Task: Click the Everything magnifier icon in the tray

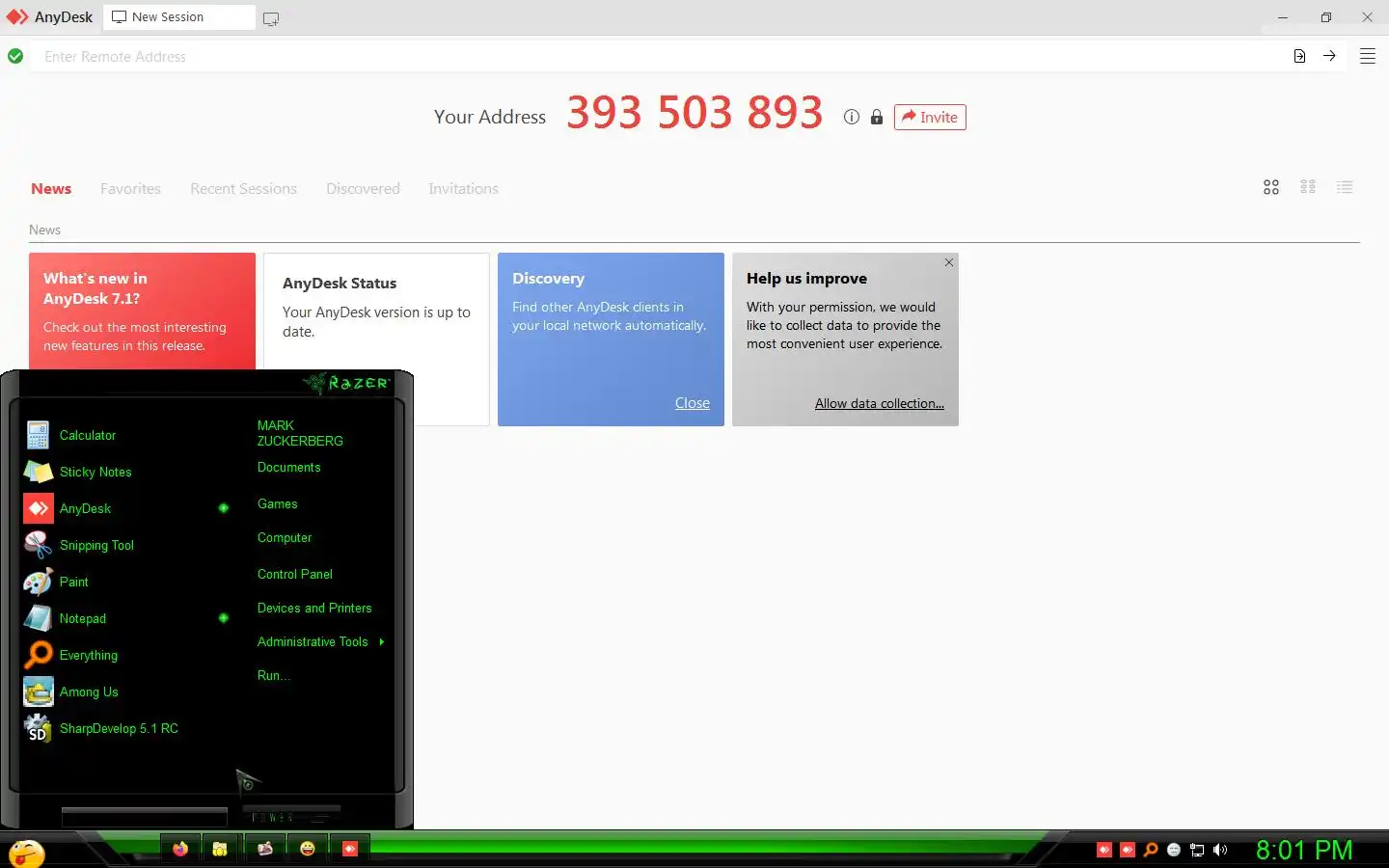Action: coord(1151,850)
